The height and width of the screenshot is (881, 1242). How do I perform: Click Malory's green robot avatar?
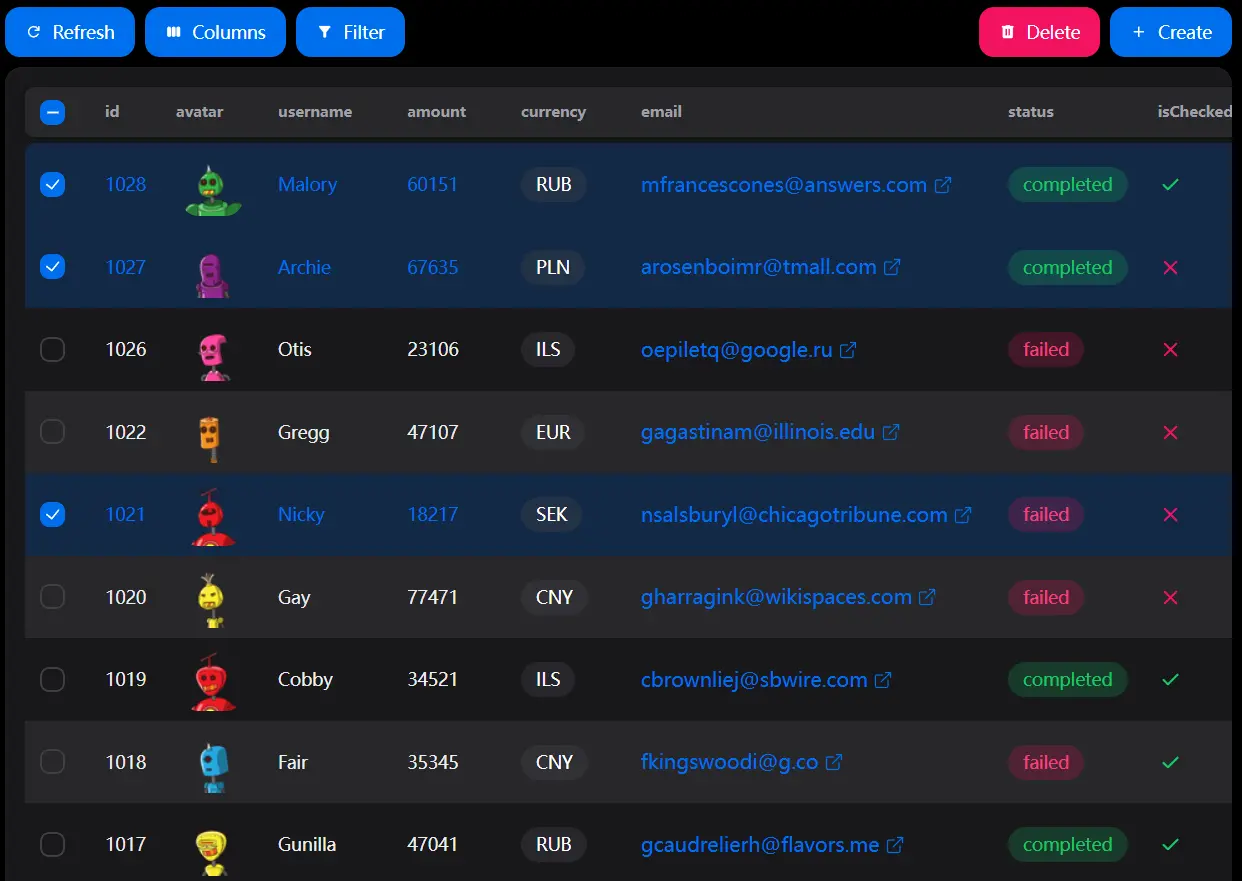pos(212,190)
